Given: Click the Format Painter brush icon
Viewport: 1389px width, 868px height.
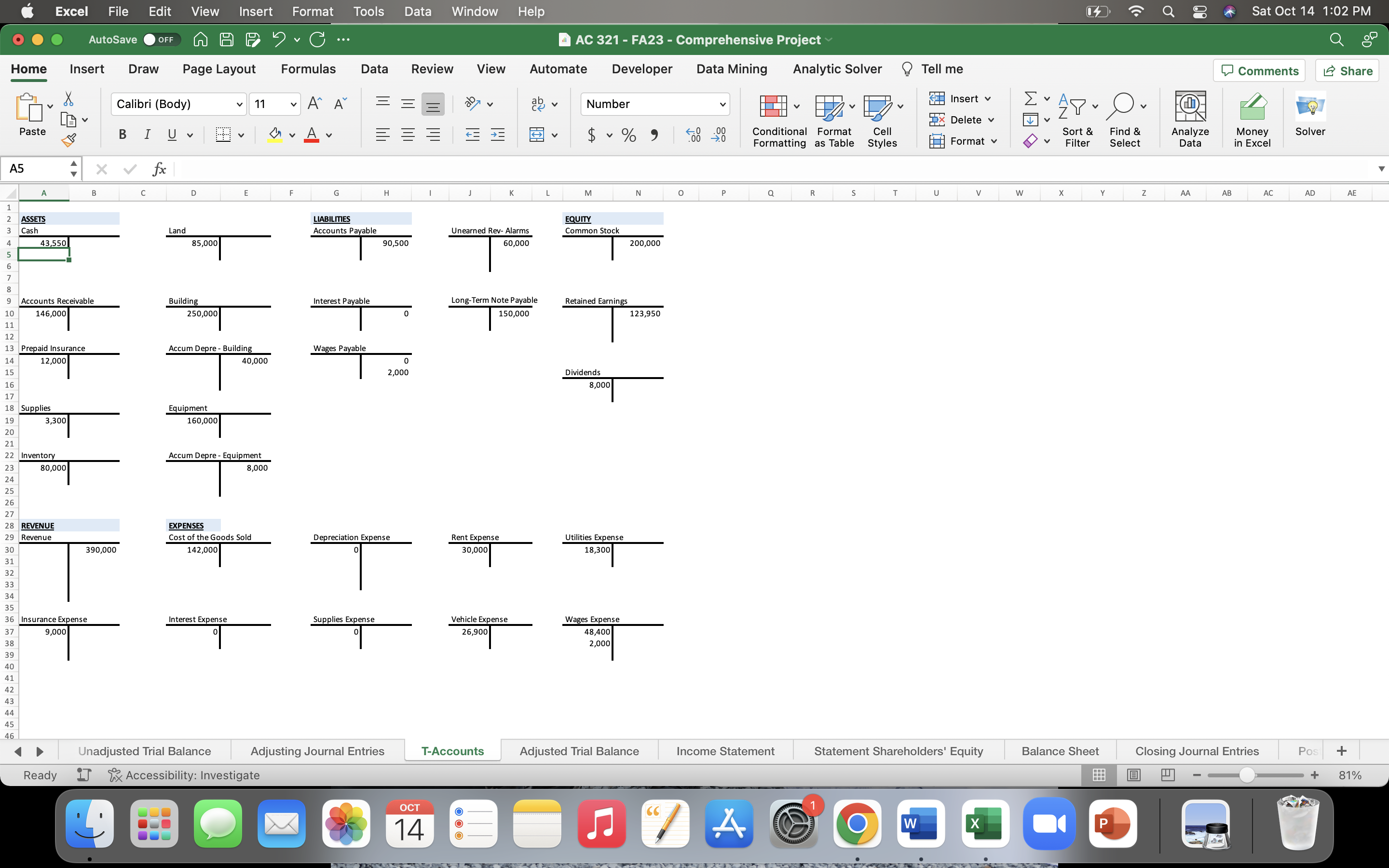Looking at the screenshot, I should pyautogui.click(x=69, y=139).
